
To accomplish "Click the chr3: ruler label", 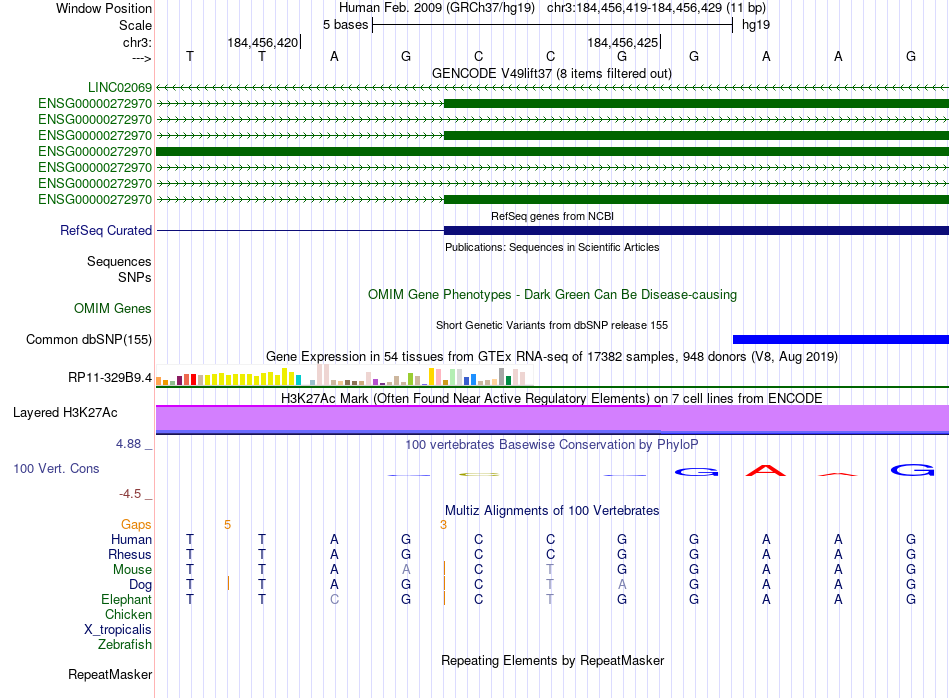I will (137, 42).
